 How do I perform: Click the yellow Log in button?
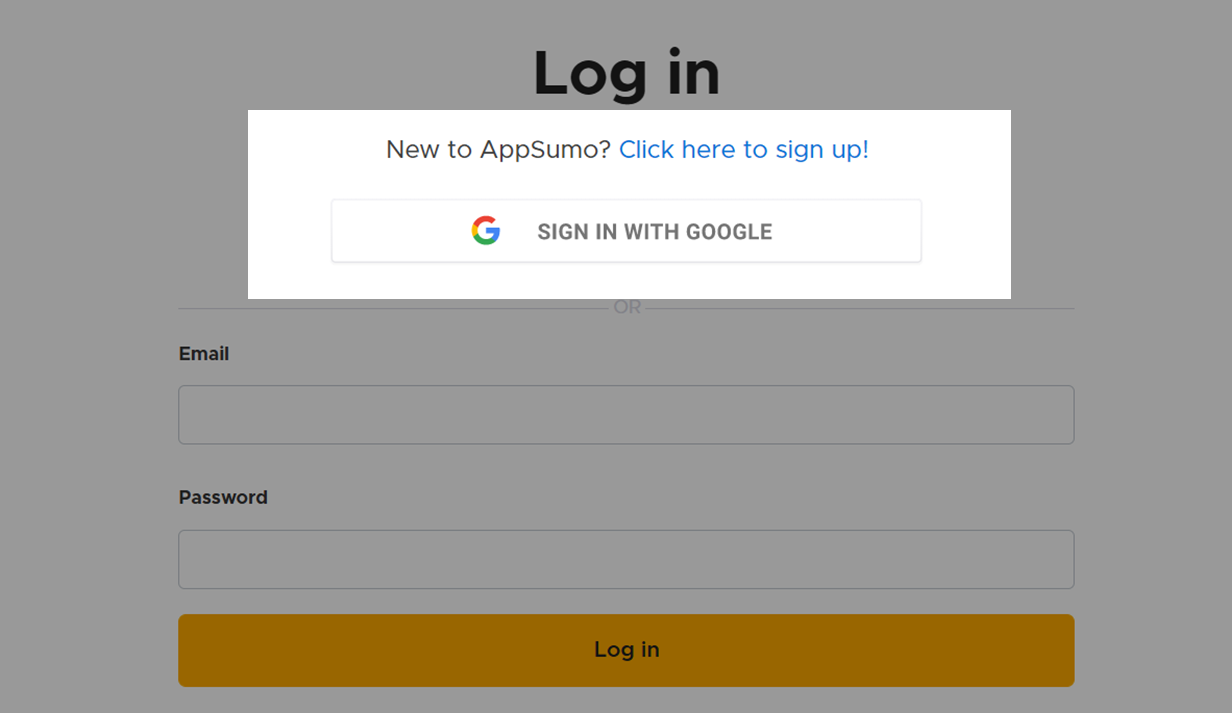(626, 650)
